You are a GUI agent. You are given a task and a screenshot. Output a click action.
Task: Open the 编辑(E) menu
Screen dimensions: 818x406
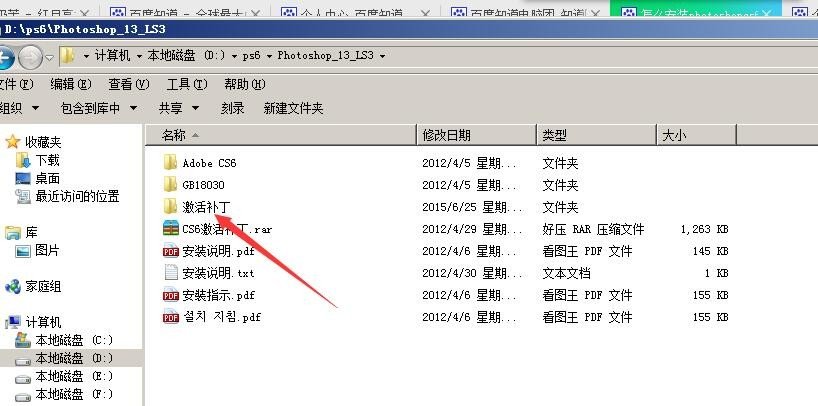click(71, 84)
